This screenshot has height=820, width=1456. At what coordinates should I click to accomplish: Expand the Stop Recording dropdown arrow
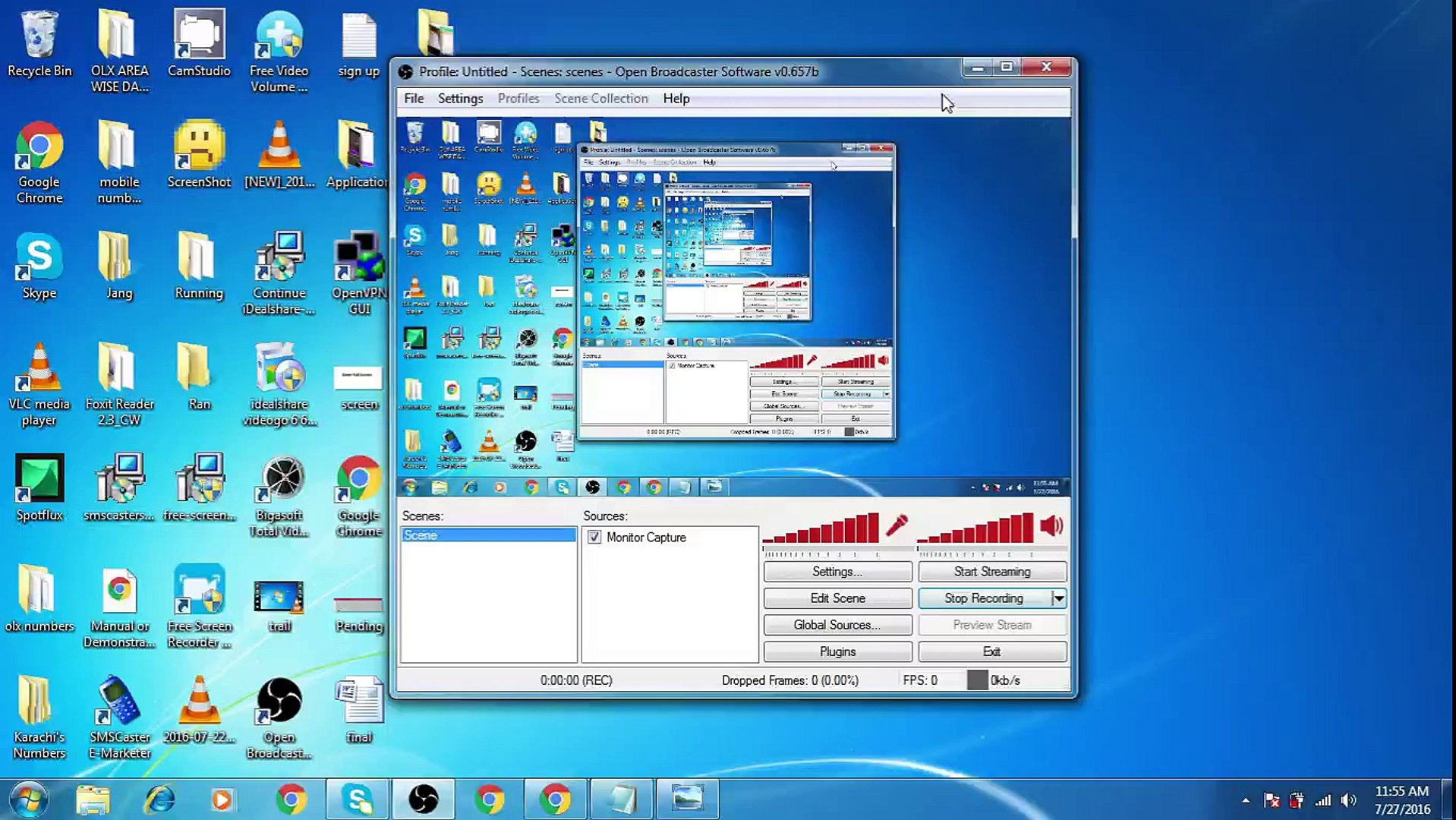point(1058,598)
